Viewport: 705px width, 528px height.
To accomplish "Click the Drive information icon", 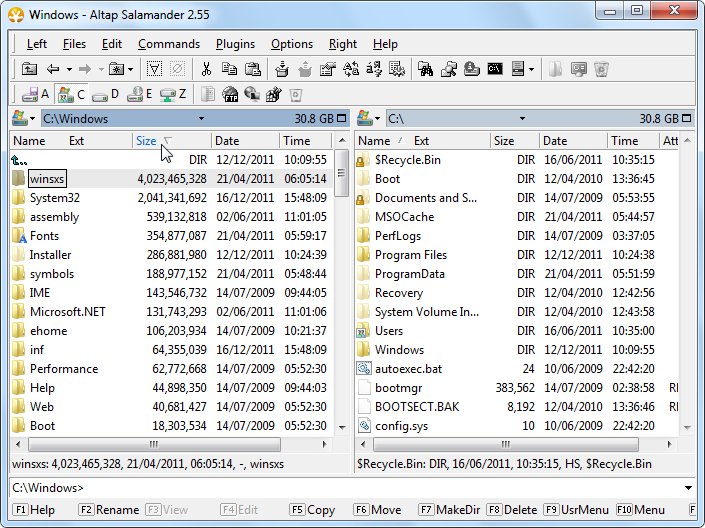I will coord(472,69).
